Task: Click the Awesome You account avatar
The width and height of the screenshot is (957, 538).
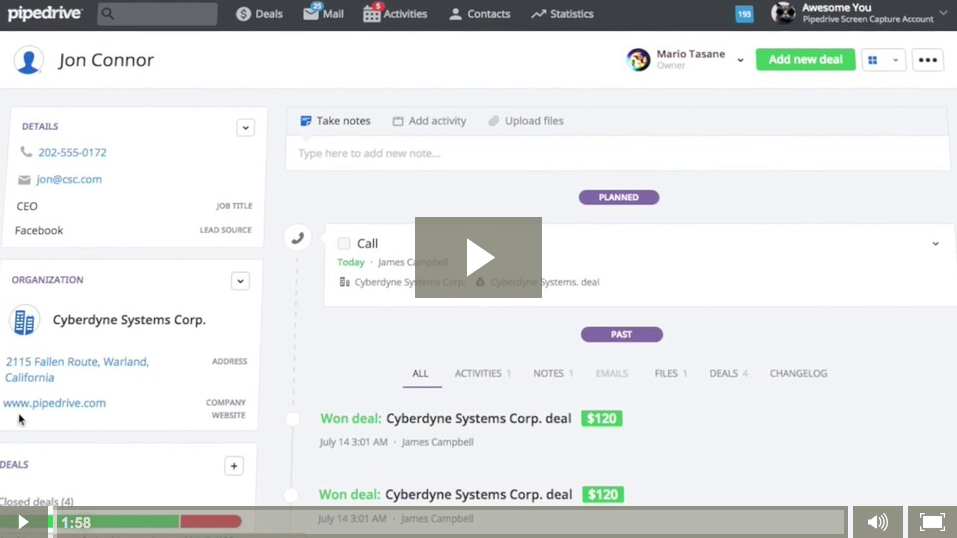Action: click(783, 13)
